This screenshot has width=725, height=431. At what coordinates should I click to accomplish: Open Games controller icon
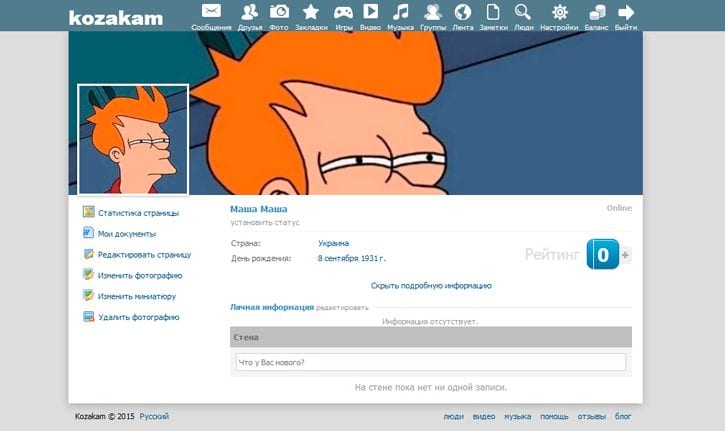[342, 13]
